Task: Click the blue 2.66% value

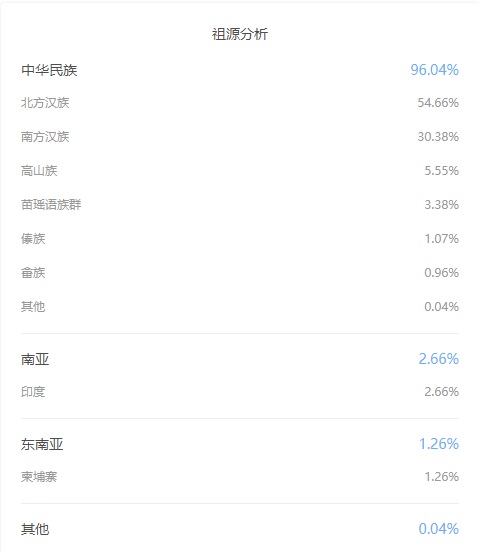Action: pyautogui.click(x=438, y=359)
